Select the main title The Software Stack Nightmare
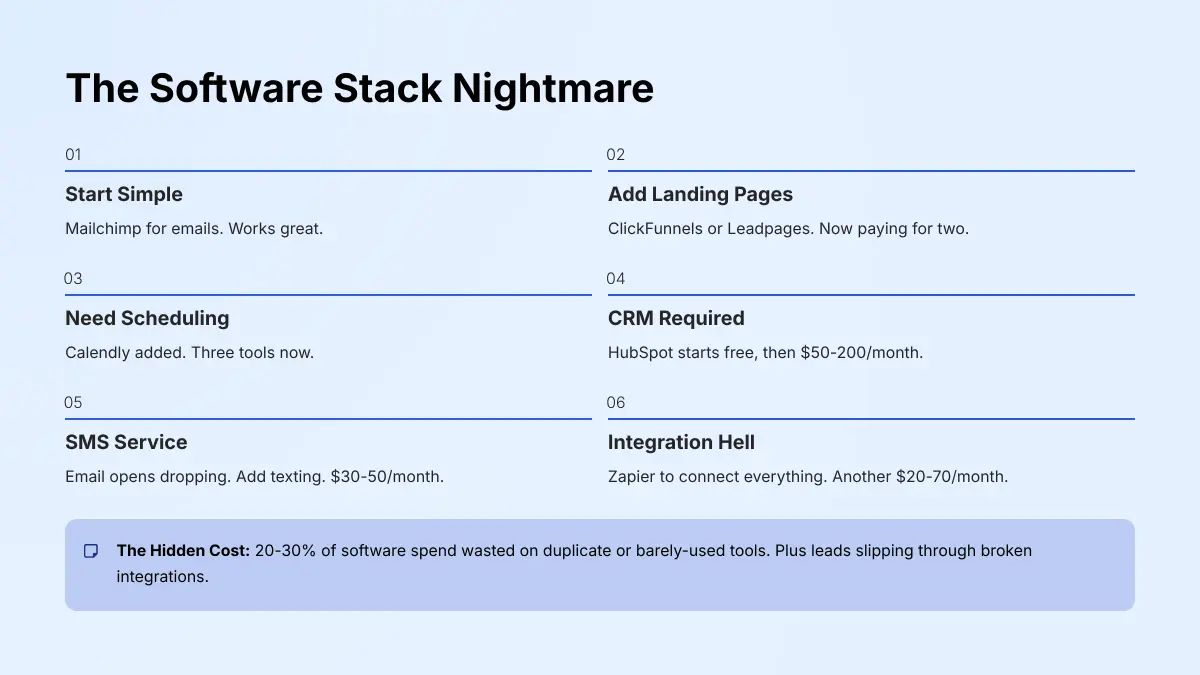Screen dimensions: 1200x675 359,88
